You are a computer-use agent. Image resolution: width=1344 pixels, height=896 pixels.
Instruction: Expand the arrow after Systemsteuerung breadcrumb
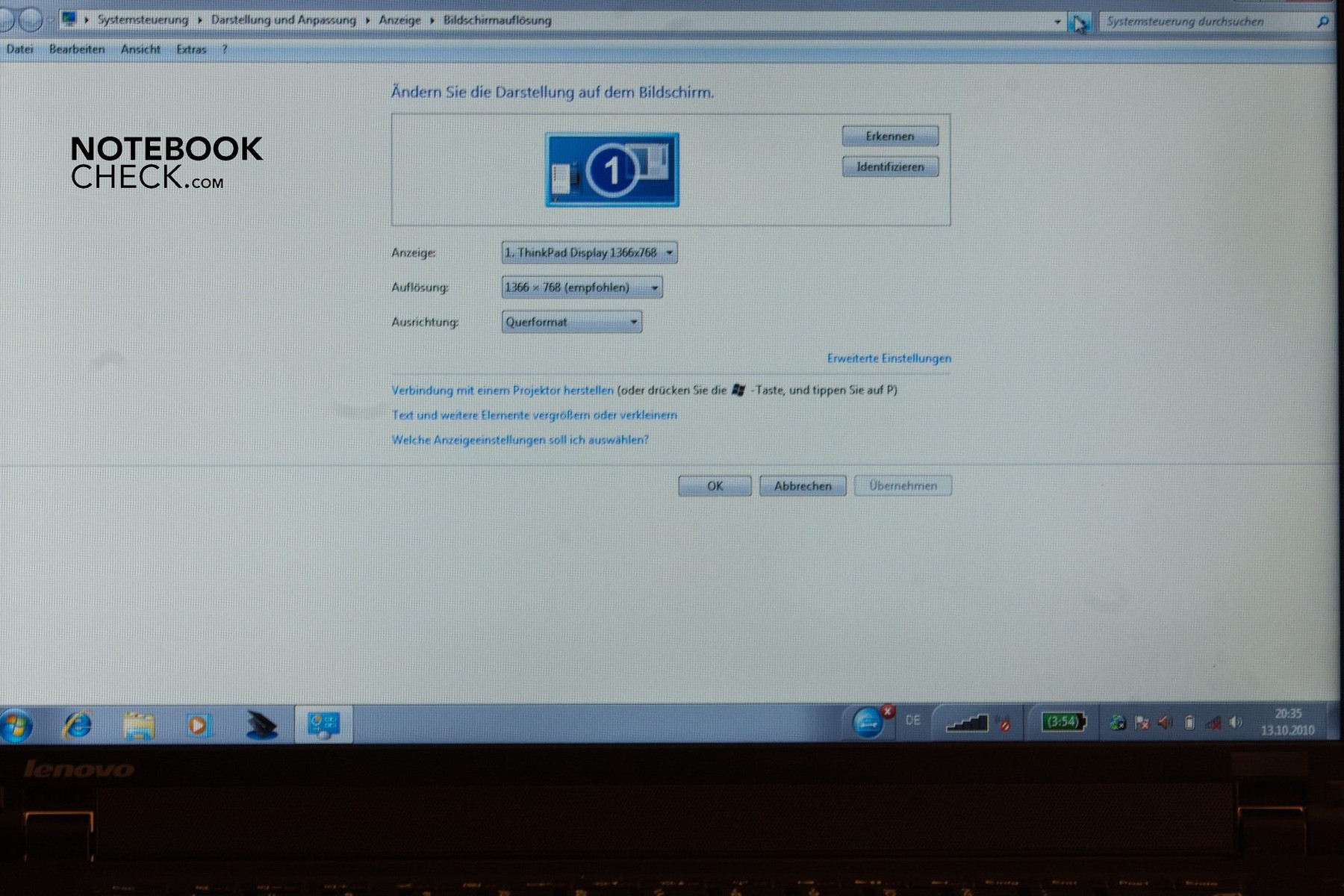(199, 20)
